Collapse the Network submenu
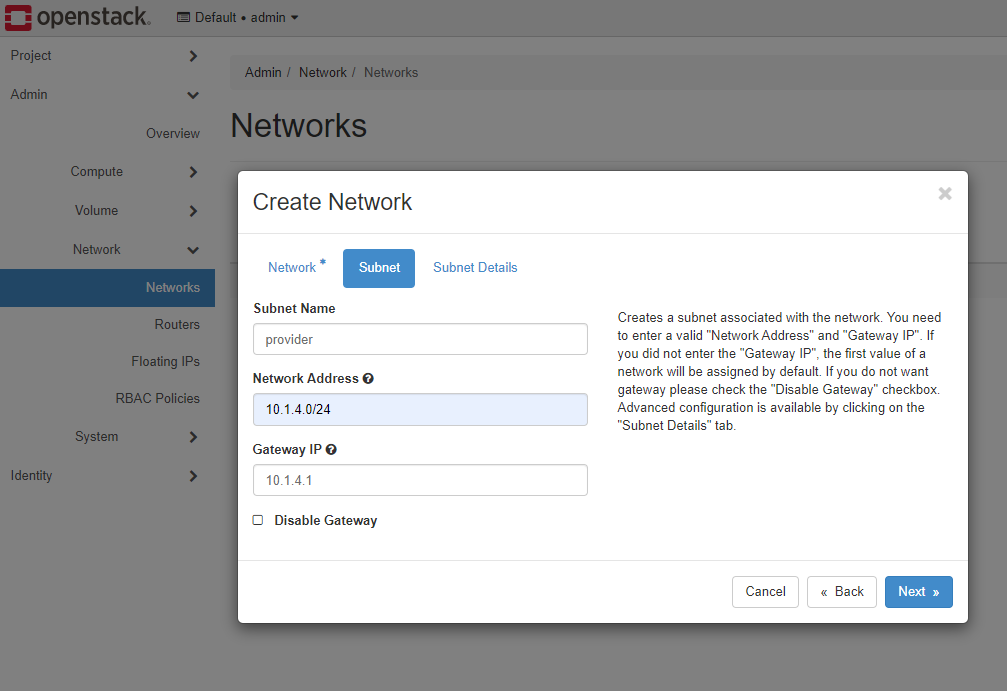 click(134, 249)
